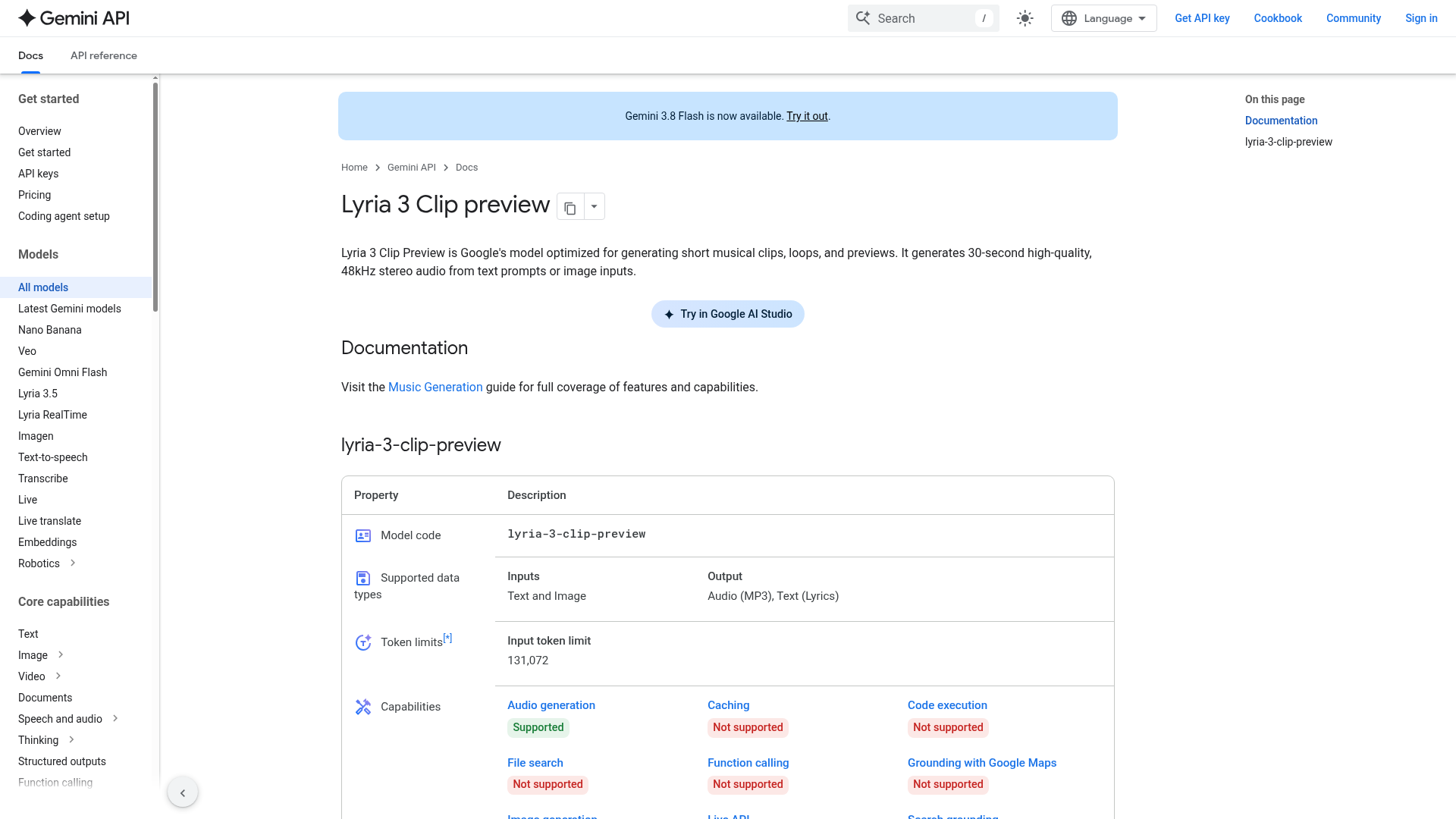This screenshot has height=819, width=1456.
Task: Copy page using the copy icon
Action: coord(570,207)
